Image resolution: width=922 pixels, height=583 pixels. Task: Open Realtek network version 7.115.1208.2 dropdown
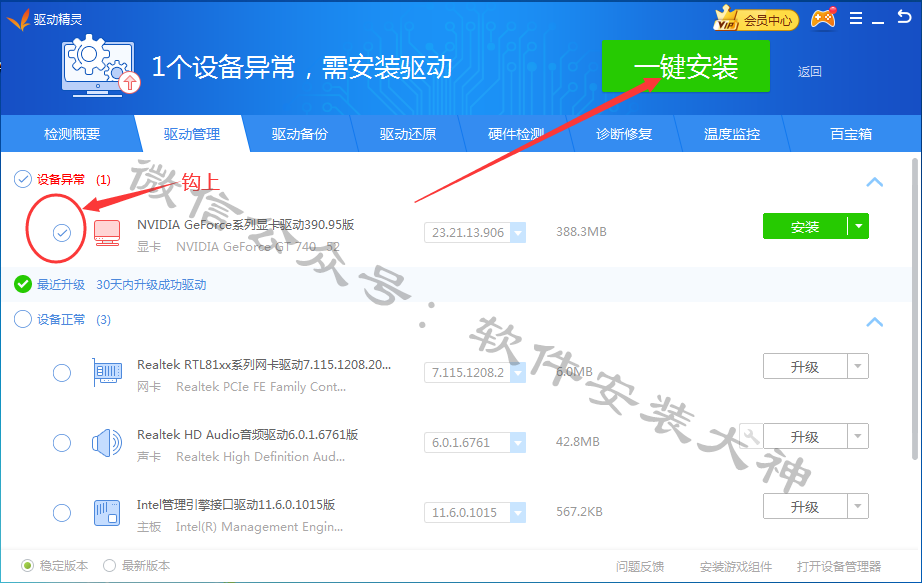pos(517,372)
